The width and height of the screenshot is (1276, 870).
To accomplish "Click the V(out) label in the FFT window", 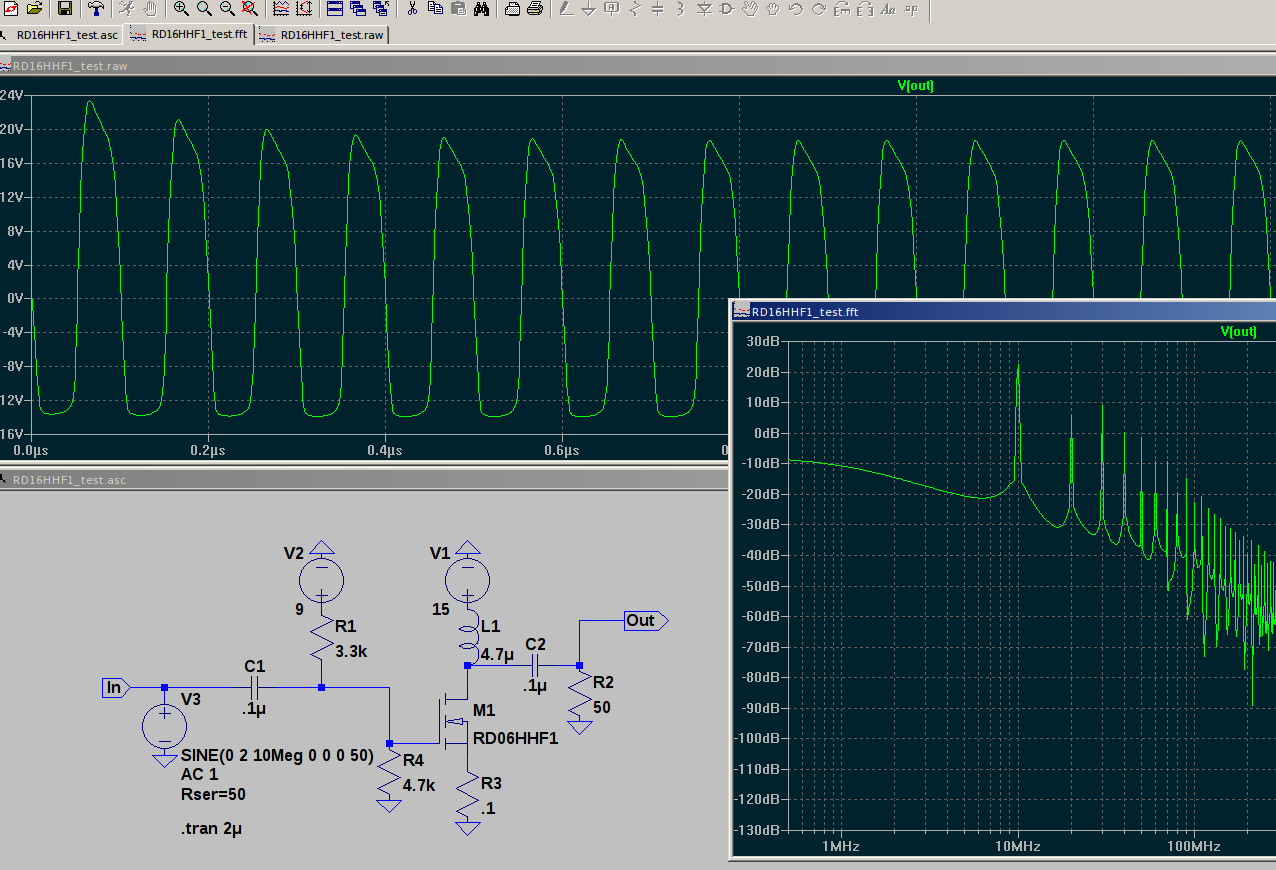I will coord(1238,331).
